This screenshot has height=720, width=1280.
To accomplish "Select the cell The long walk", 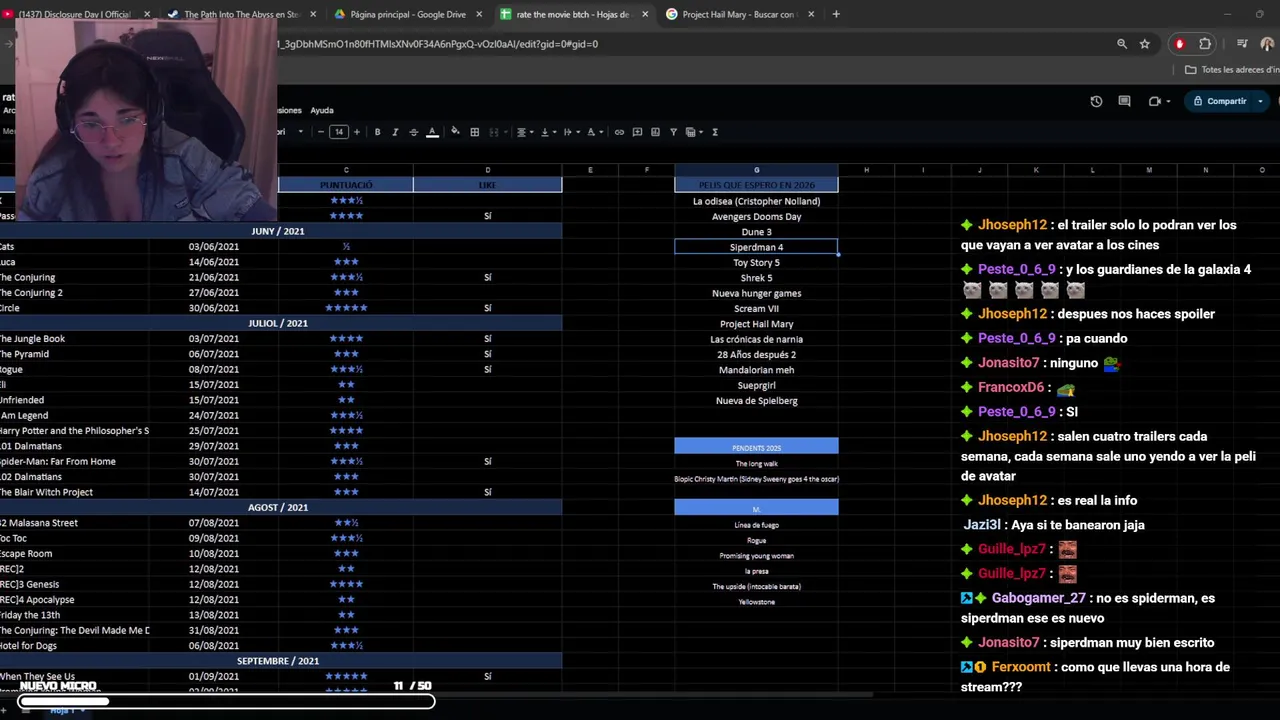I will click(756, 463).
